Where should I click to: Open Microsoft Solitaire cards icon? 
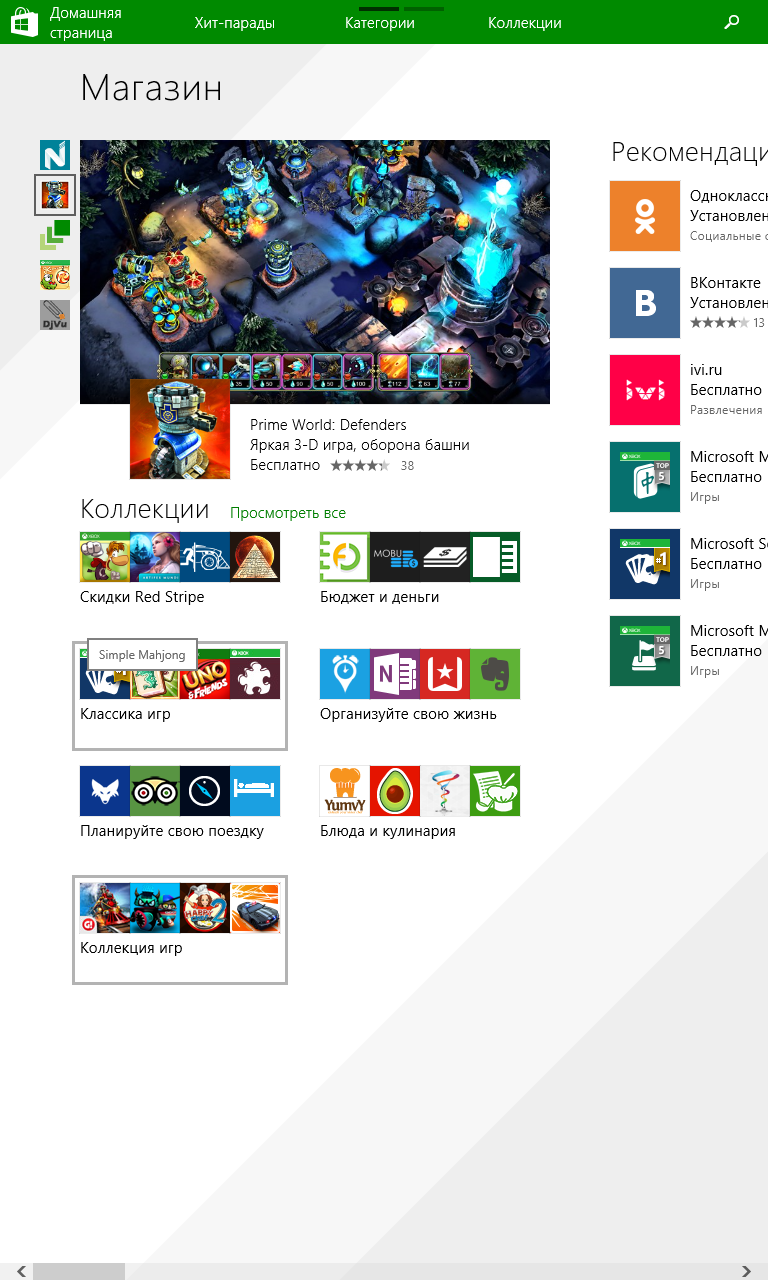pyautogui.click(x=645, y=564)
